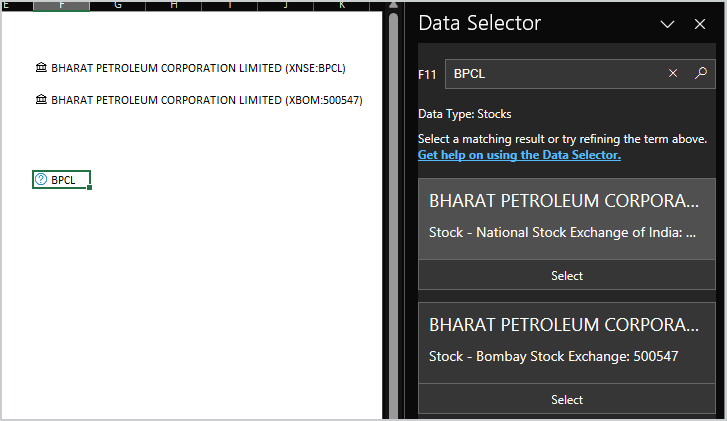Click the fill handle of the BPCL cell
This screenshot has height=421, width=727.
point(90,187)
